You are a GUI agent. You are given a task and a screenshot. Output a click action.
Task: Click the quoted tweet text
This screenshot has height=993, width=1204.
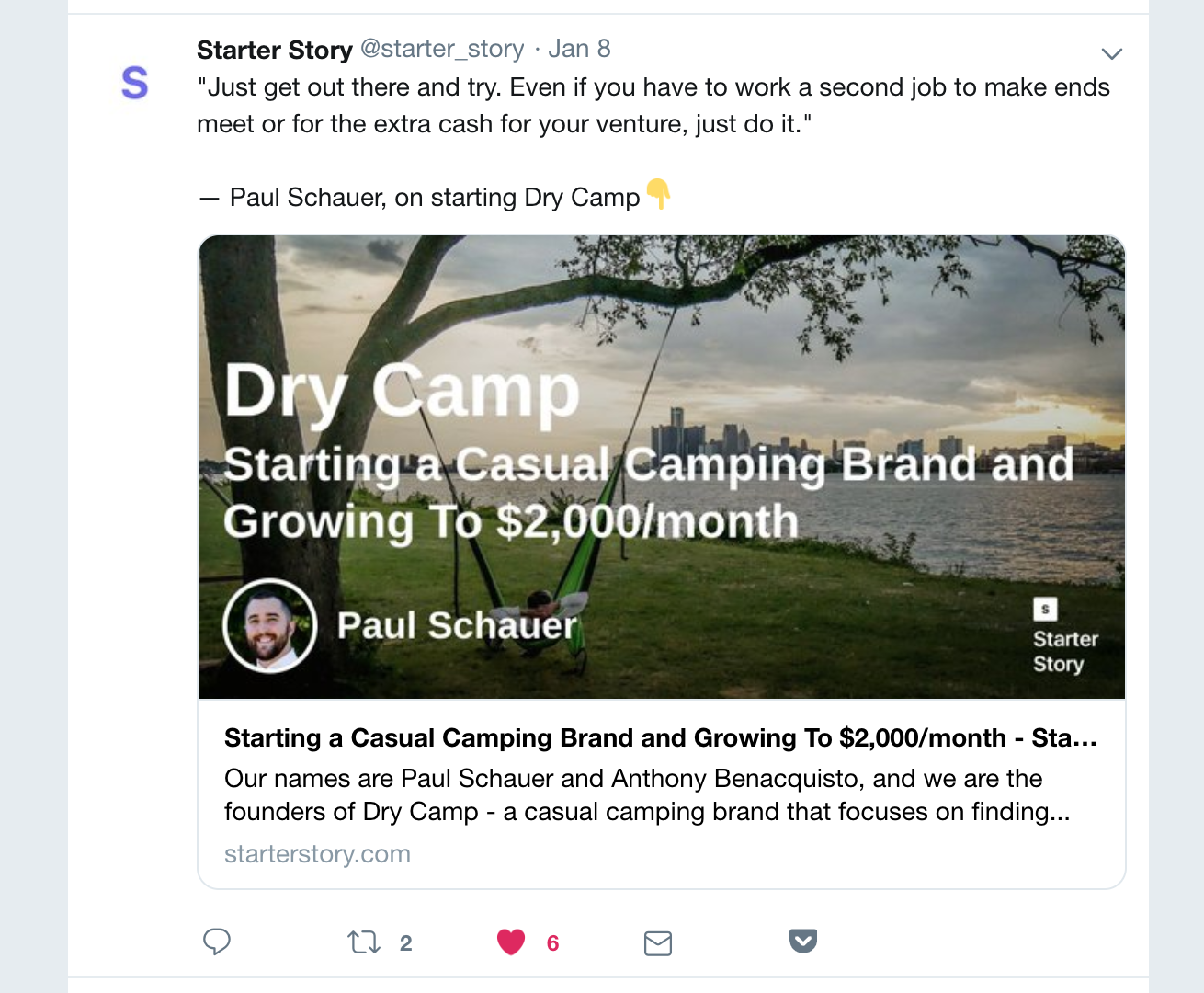653,106
